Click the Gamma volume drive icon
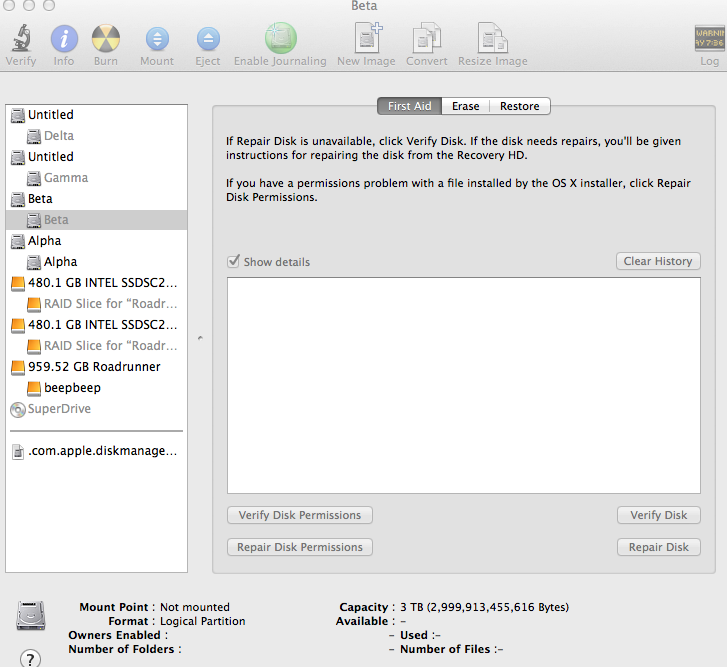The width and height of the screenshot is (727, 667). (34, 178)
